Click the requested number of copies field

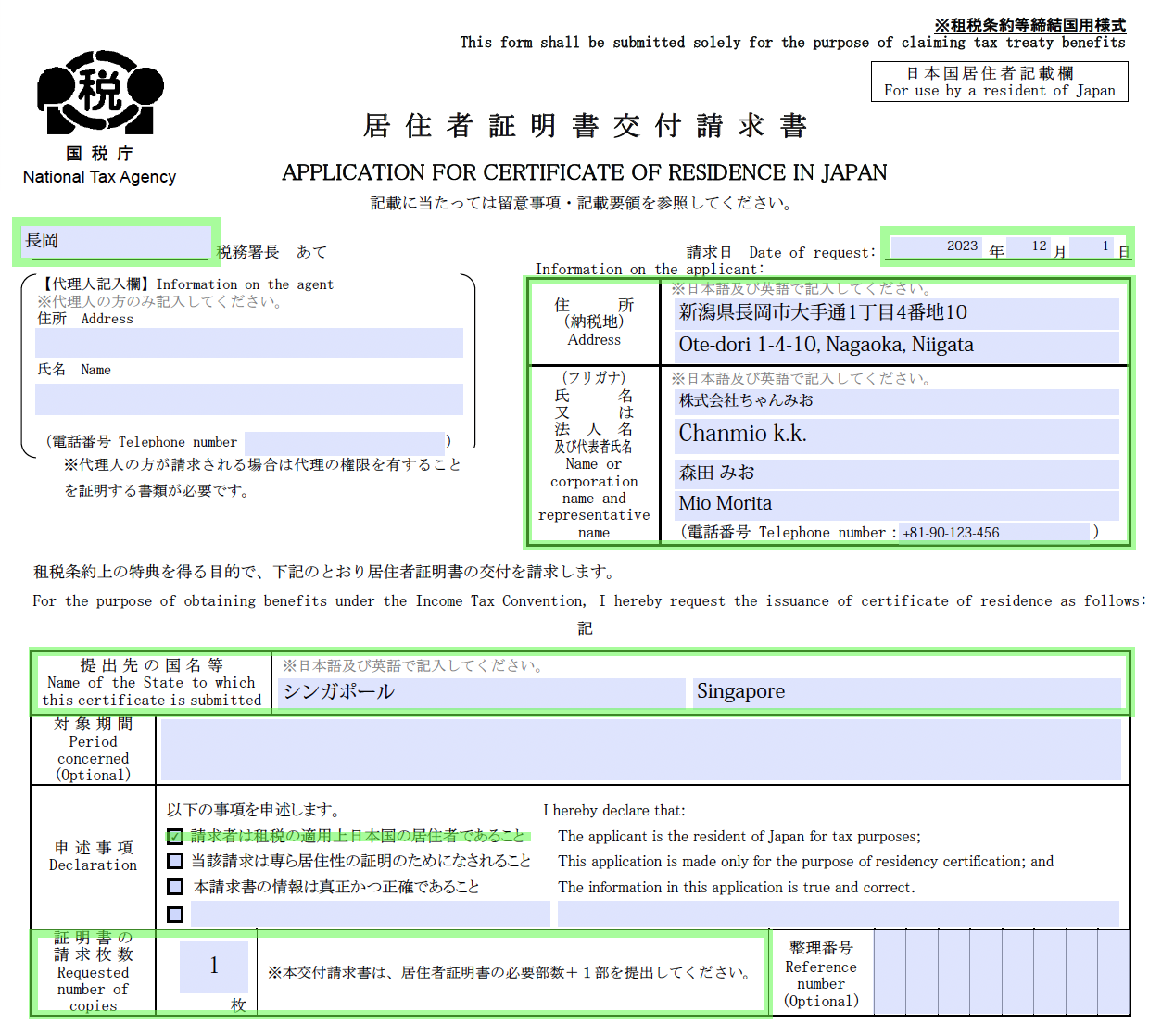tap(214, 967)
